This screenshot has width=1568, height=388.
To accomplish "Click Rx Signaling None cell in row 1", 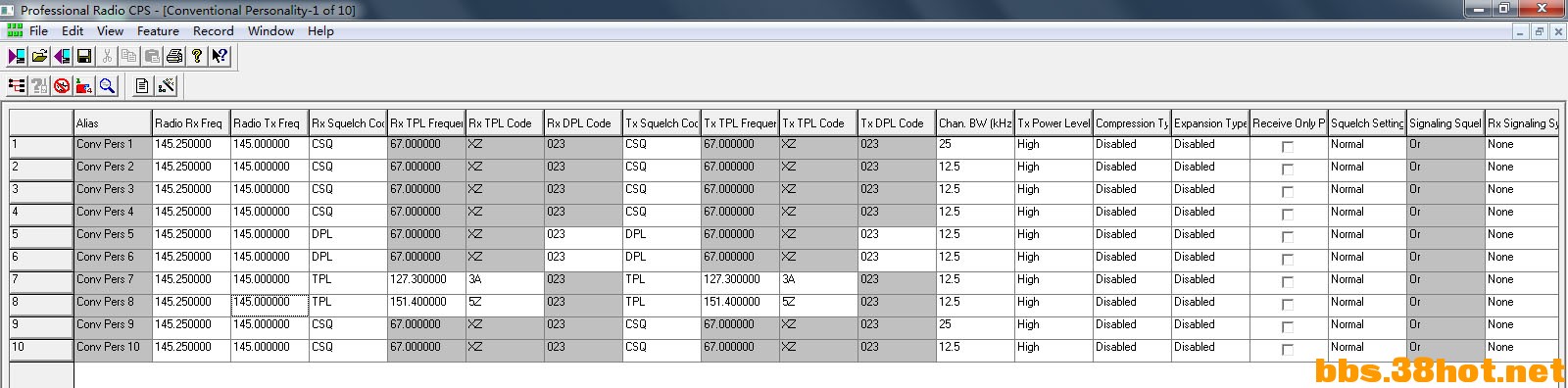I will [1521, 148].
